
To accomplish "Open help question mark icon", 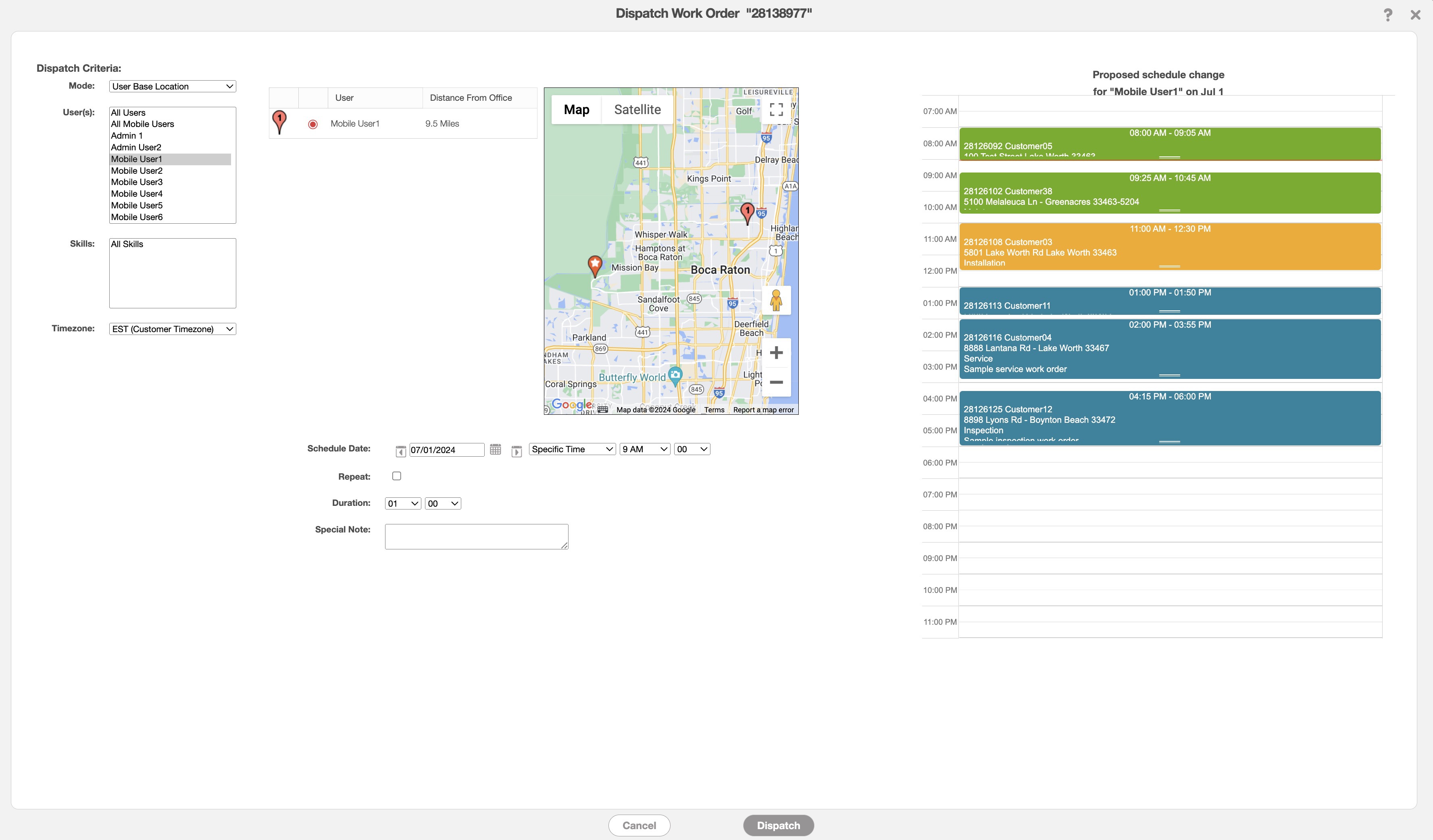I will [x=1387, y=15].
